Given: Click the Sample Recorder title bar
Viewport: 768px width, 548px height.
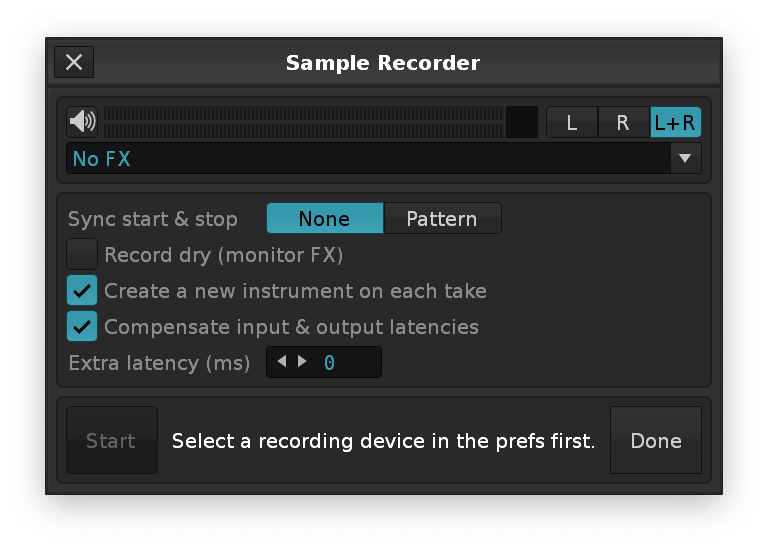Looking at the screenshot, I should 383,63.
